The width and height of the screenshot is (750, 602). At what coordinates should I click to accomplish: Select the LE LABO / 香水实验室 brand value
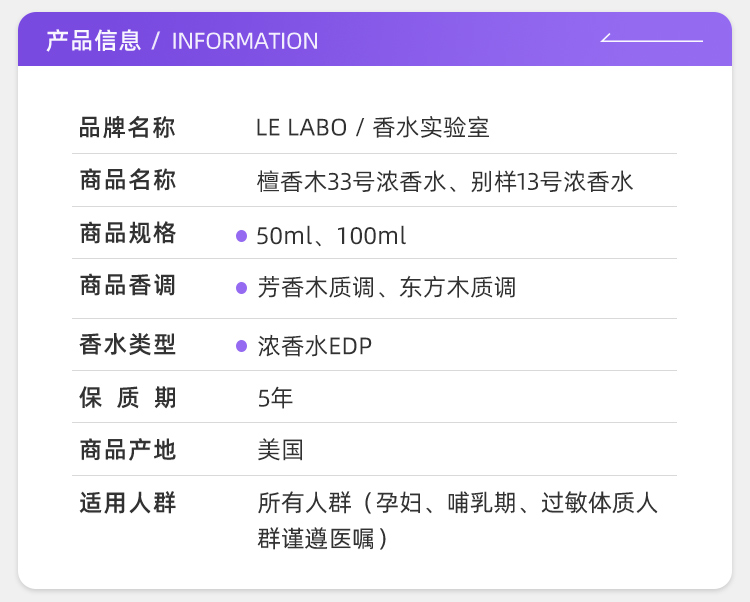click(372, 128)
